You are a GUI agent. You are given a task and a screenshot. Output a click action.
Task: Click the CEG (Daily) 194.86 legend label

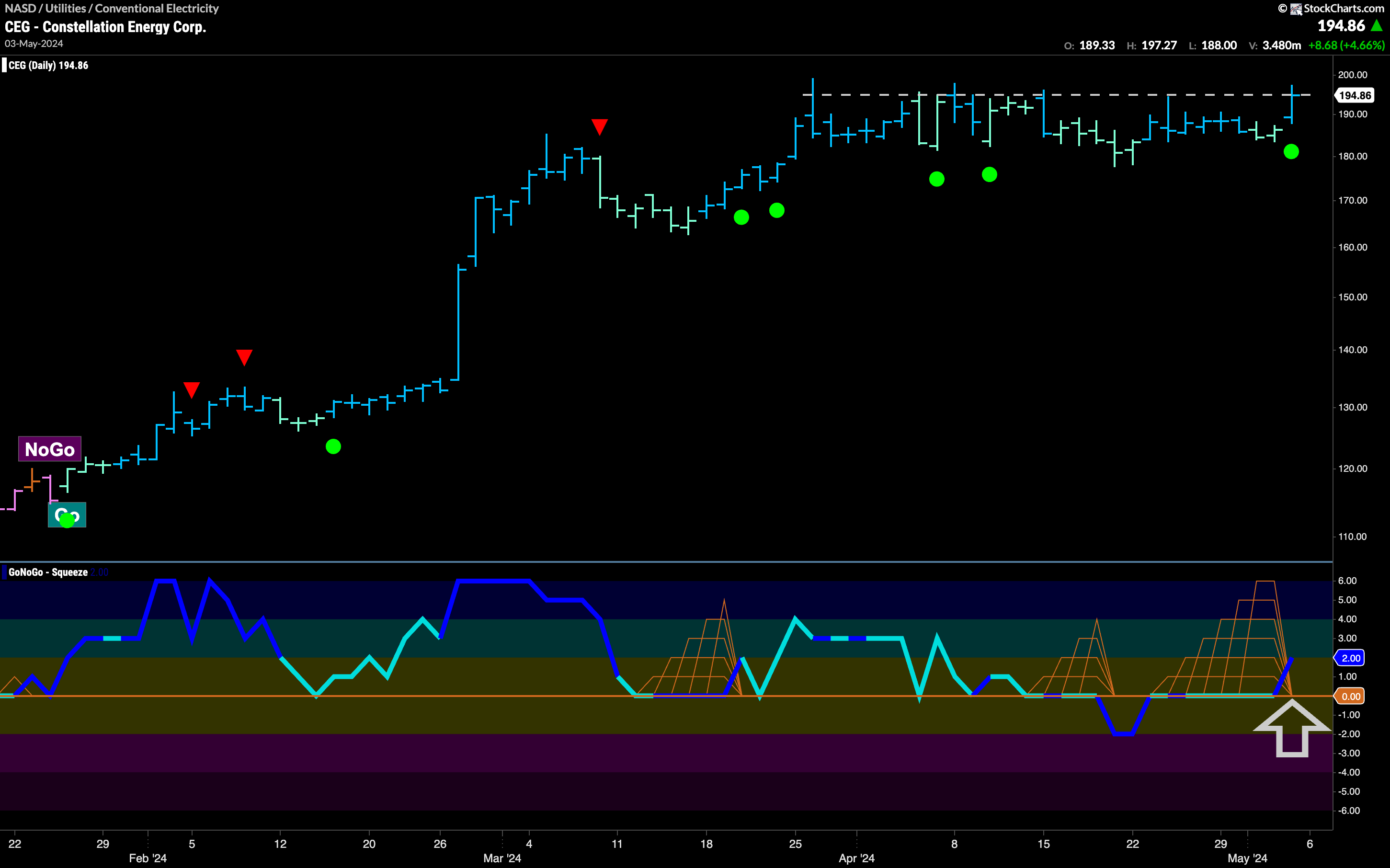(x=48, y=66)
